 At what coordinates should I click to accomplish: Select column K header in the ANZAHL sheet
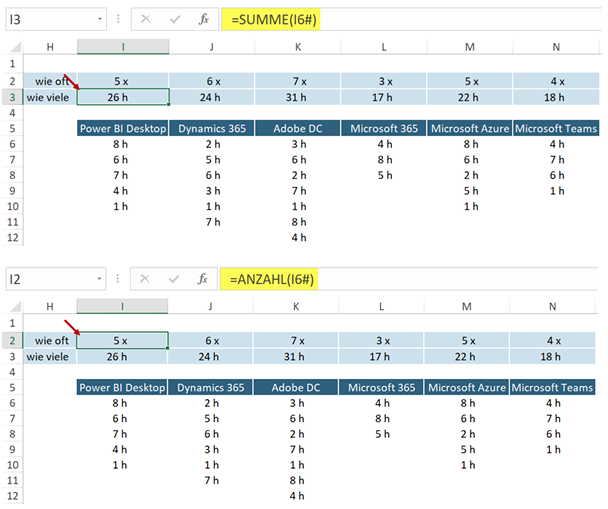point(296,306)
